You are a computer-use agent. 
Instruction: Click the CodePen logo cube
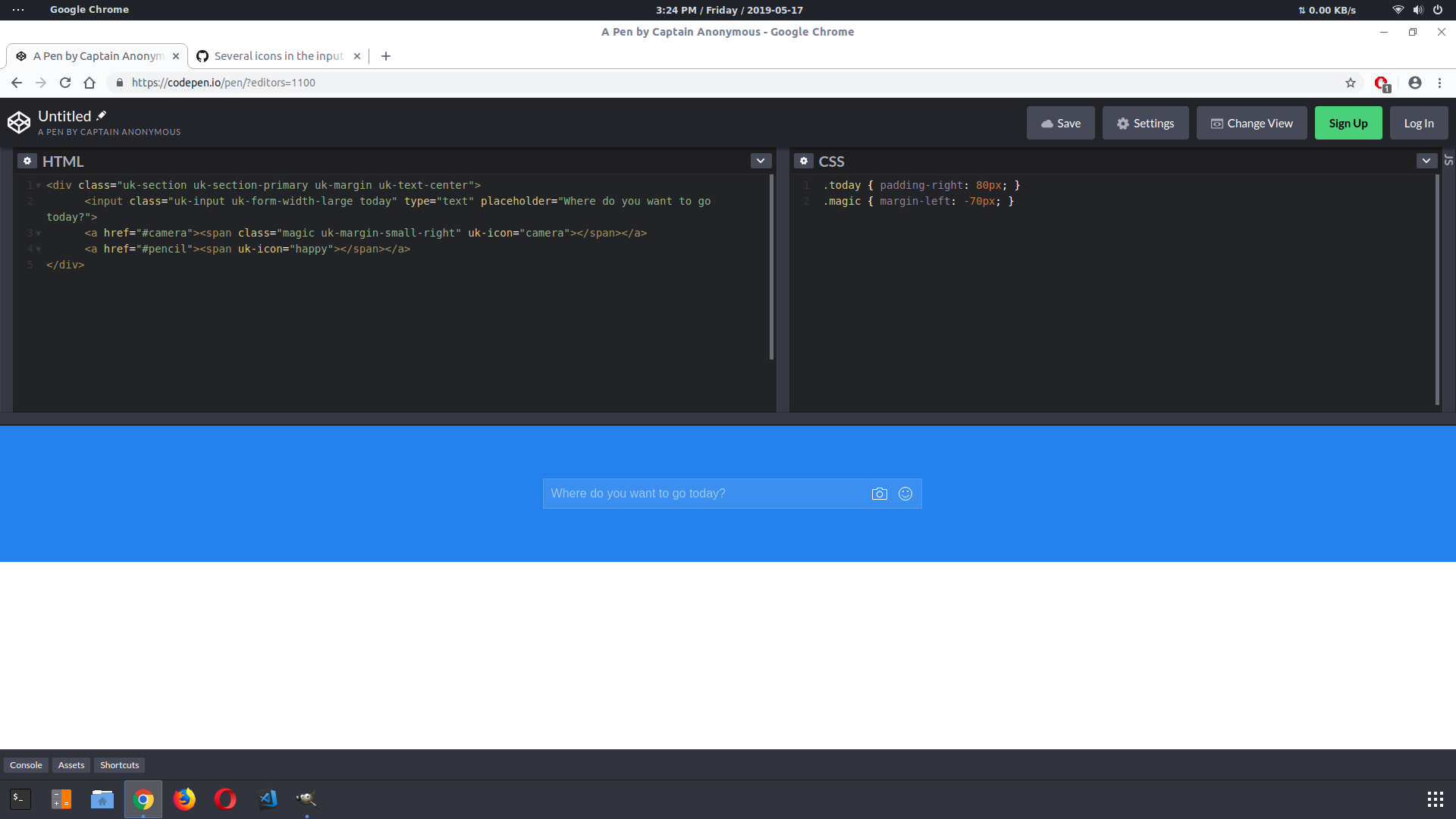tap(19, 122)
